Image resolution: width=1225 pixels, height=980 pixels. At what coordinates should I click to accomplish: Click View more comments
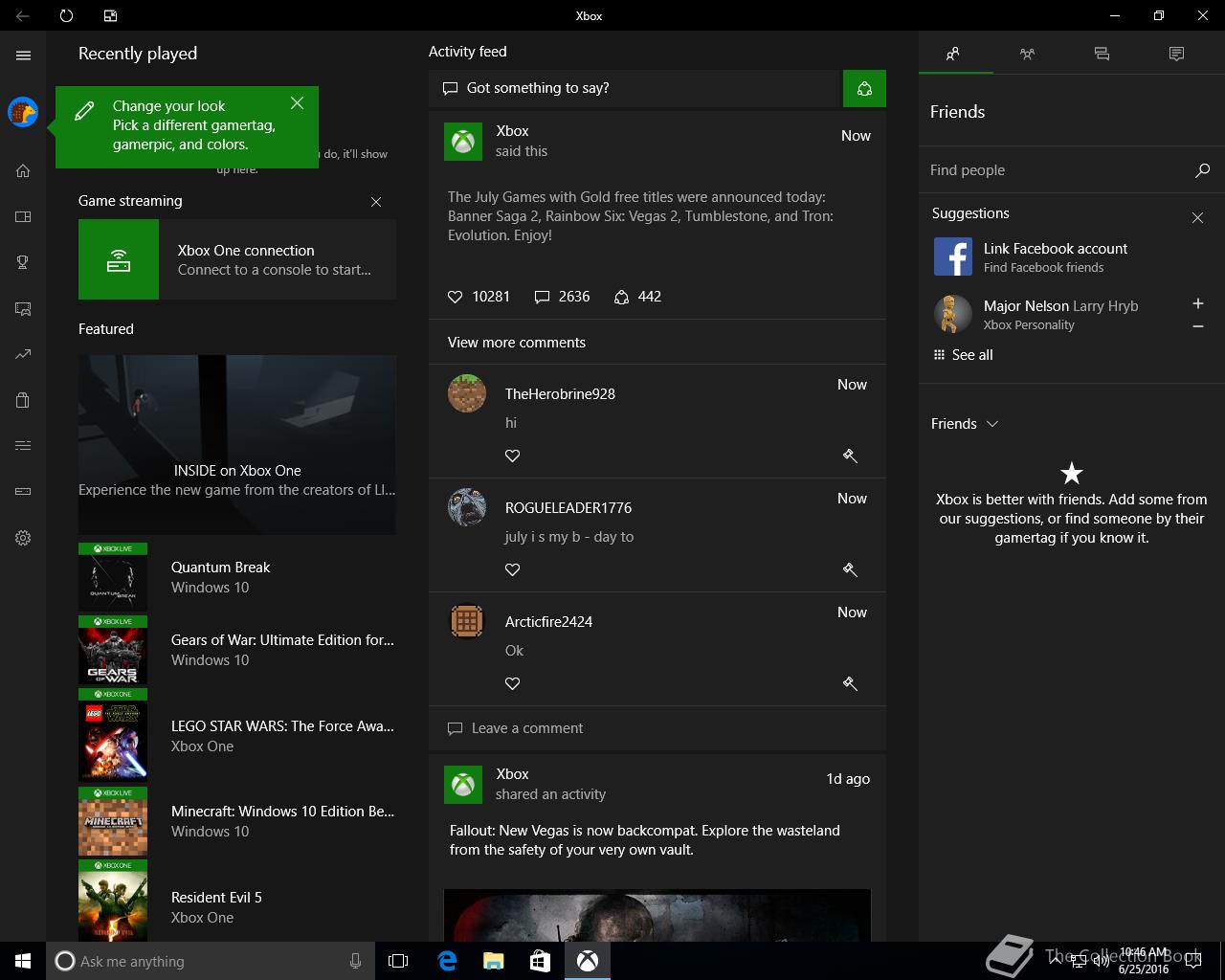(517, 343)
